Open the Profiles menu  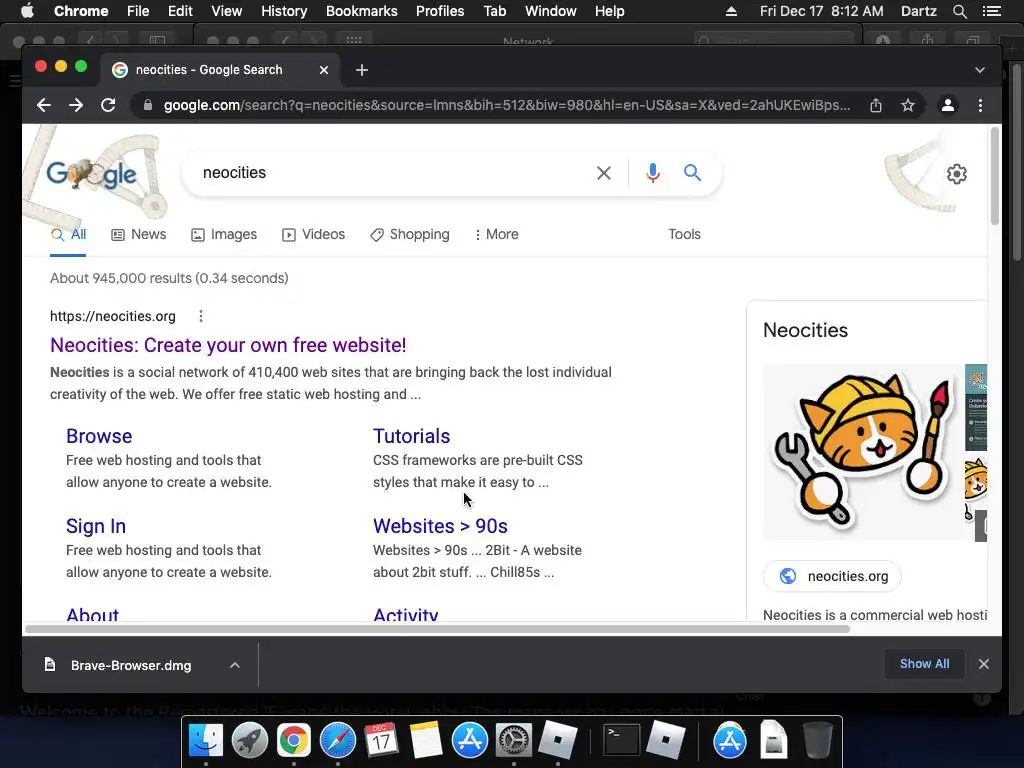point(440,11)
